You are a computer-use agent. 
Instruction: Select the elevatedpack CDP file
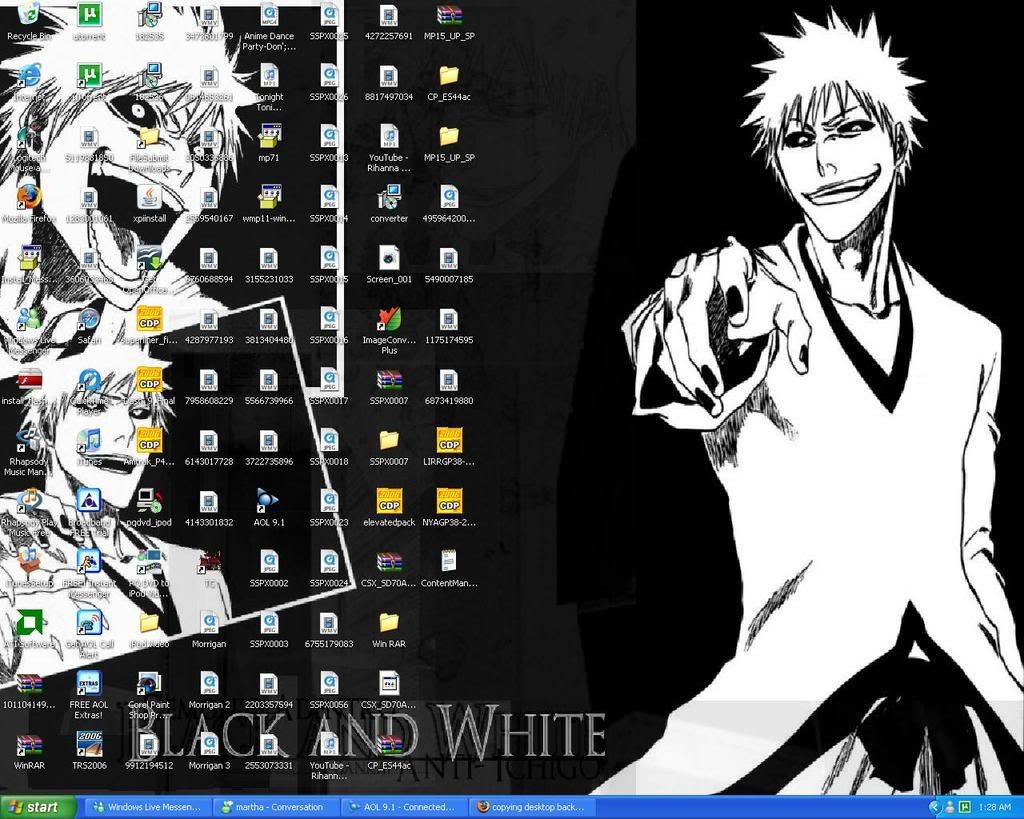389,507
